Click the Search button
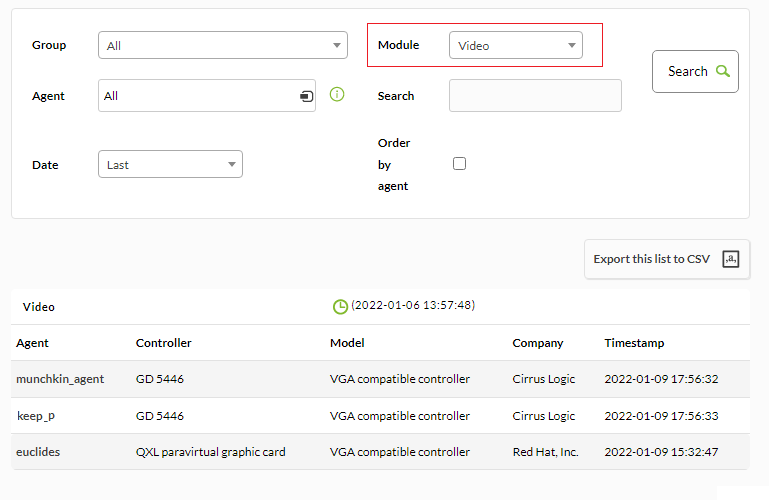Image resolution: width=770 pixels, height=500 pixels. pos(695,71)
